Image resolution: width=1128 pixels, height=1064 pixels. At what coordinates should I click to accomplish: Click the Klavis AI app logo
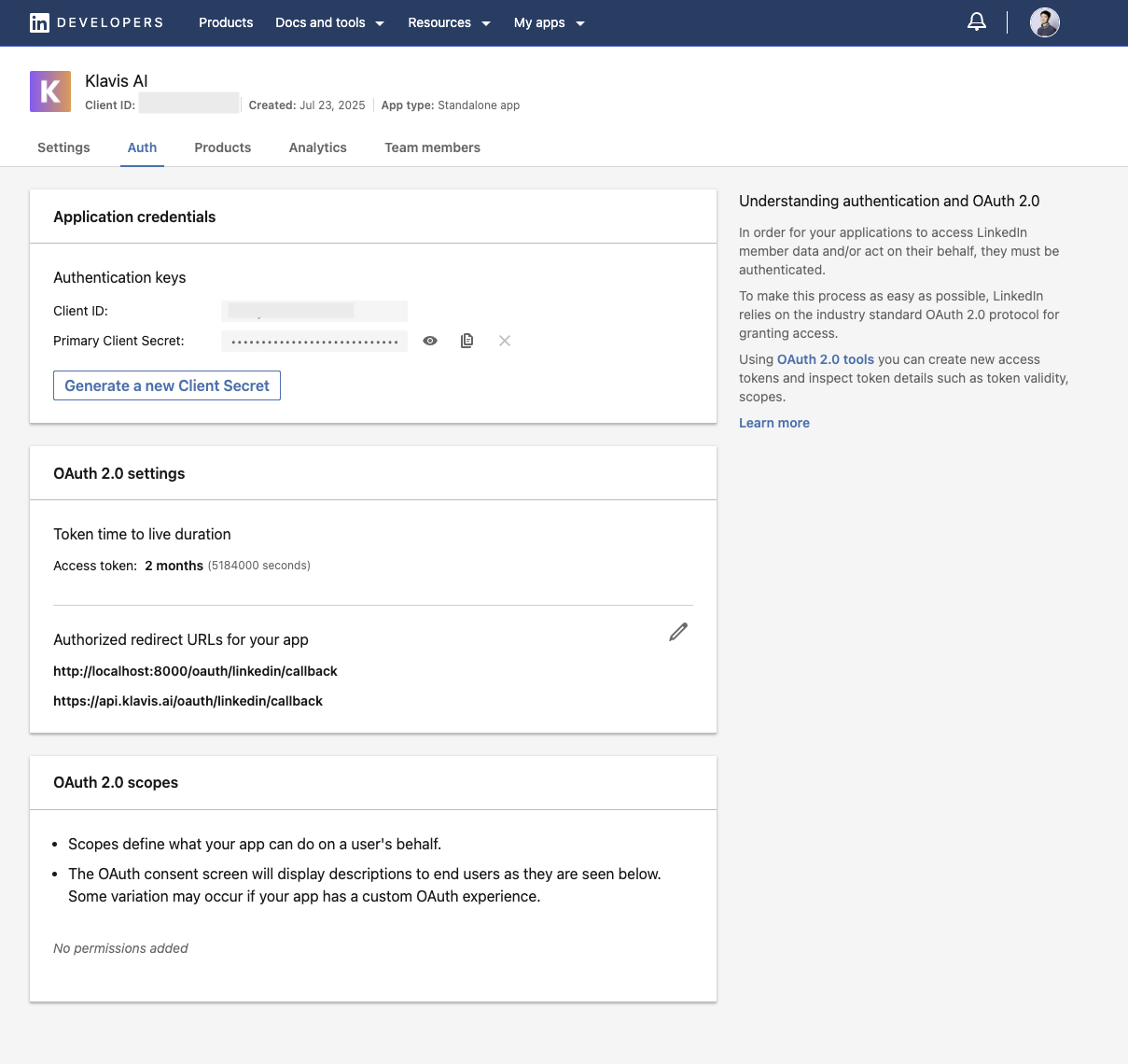[50, 91]
